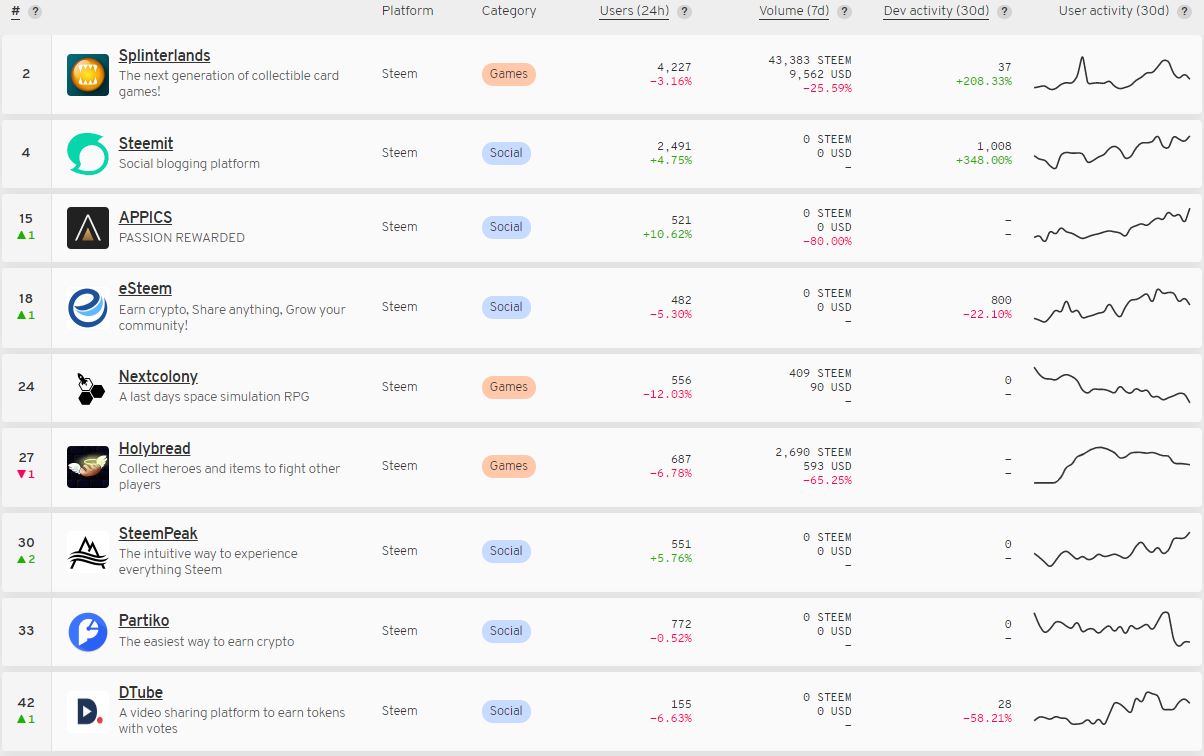Open the Holybread app page

tap(154, 449)
